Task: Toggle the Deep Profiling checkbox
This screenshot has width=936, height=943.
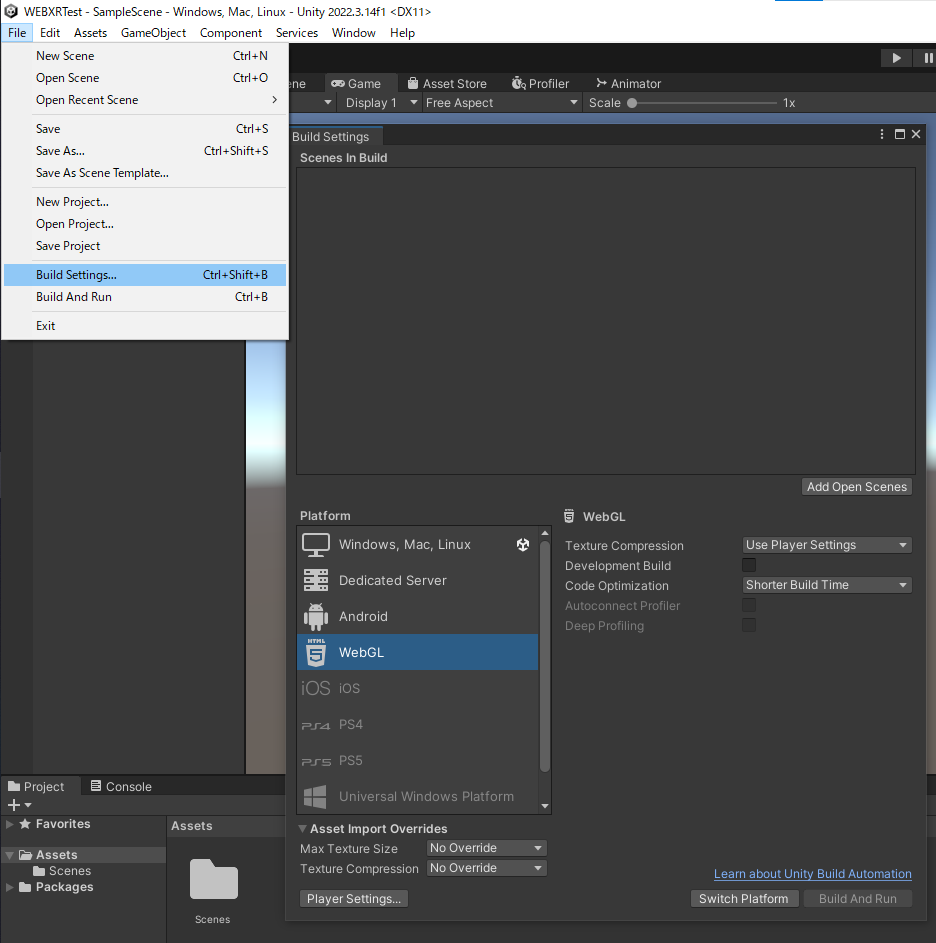Action: point(749,625)
